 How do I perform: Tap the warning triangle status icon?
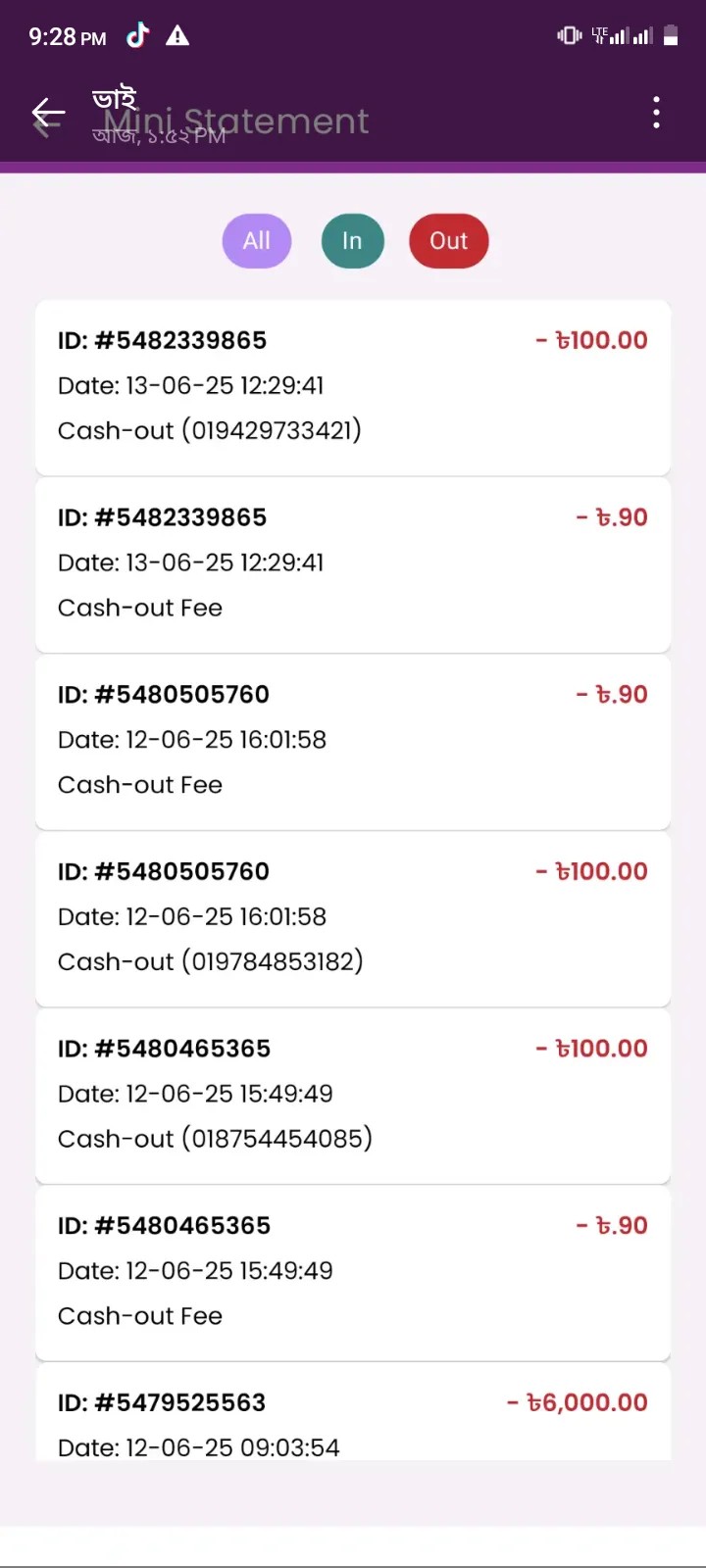click(x=177, y=36)
